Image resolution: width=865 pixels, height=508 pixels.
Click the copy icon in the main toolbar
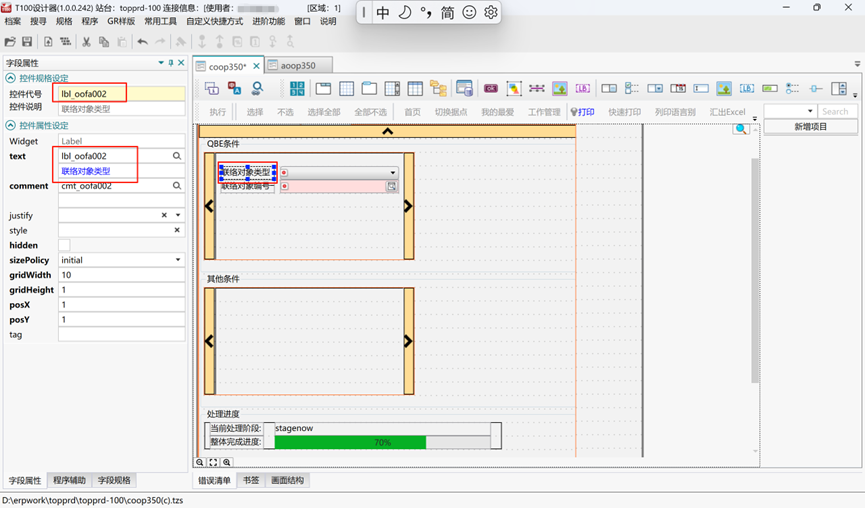104,41
